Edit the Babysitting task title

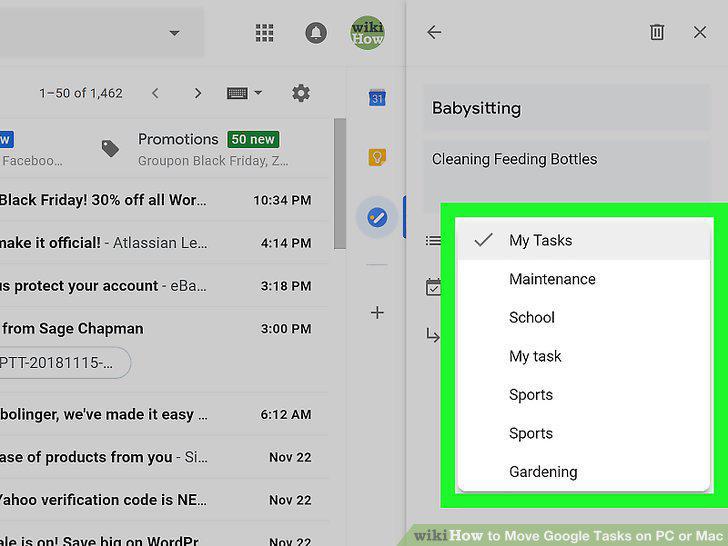(566, 108)
